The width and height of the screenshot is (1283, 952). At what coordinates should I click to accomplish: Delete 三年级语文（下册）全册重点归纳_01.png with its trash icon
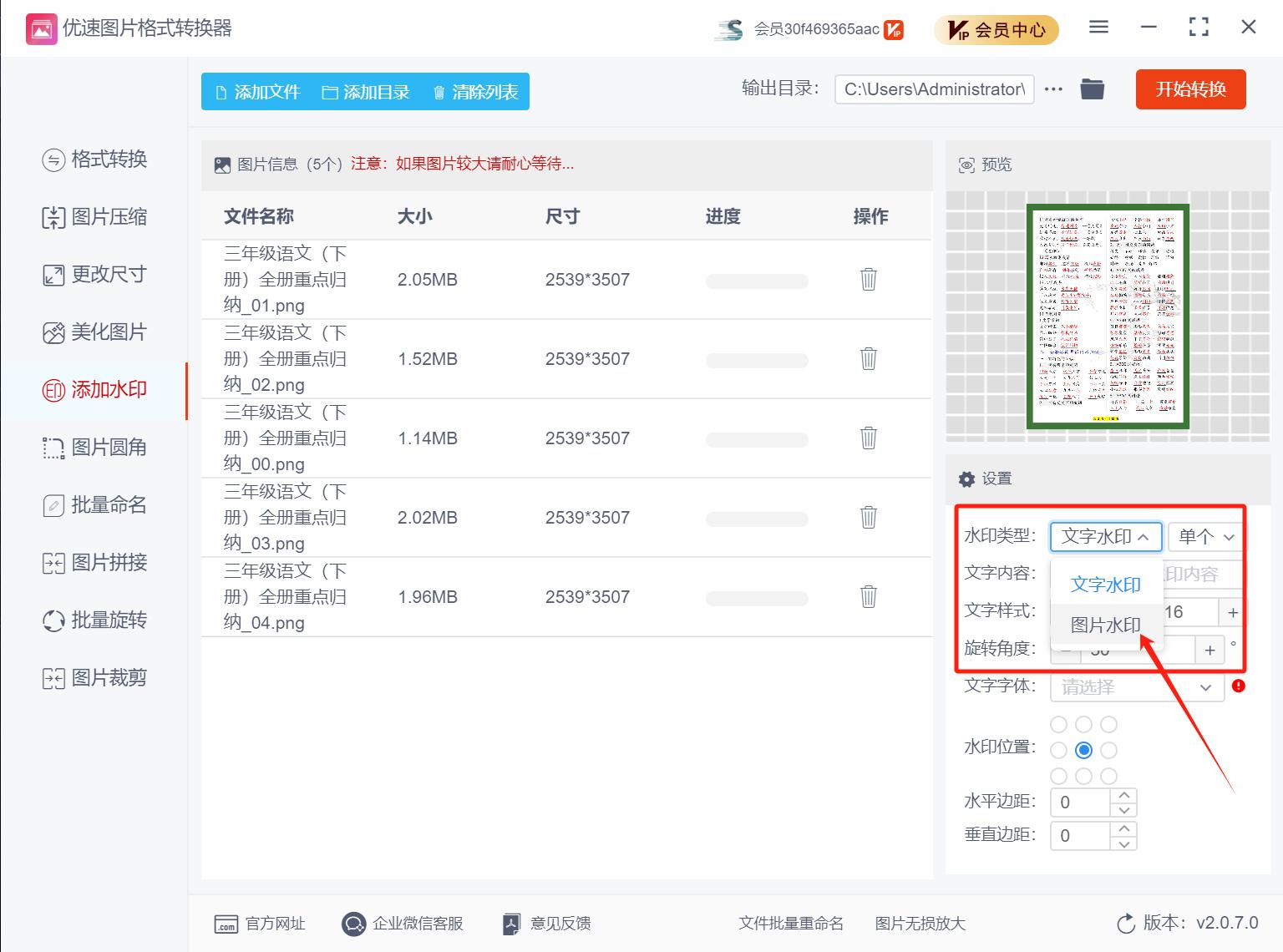point(869,280)
